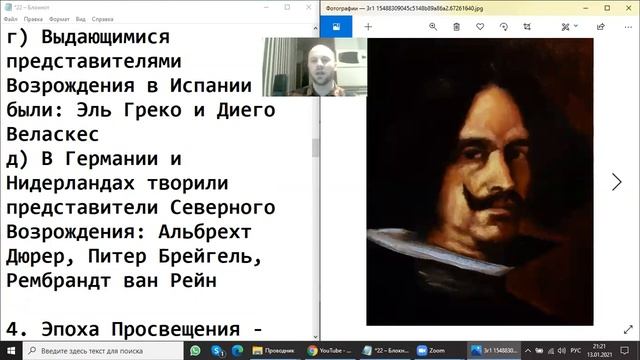Open the Правка menu in Notepad
Screen dimensions: 640x360
coord(33,19)
